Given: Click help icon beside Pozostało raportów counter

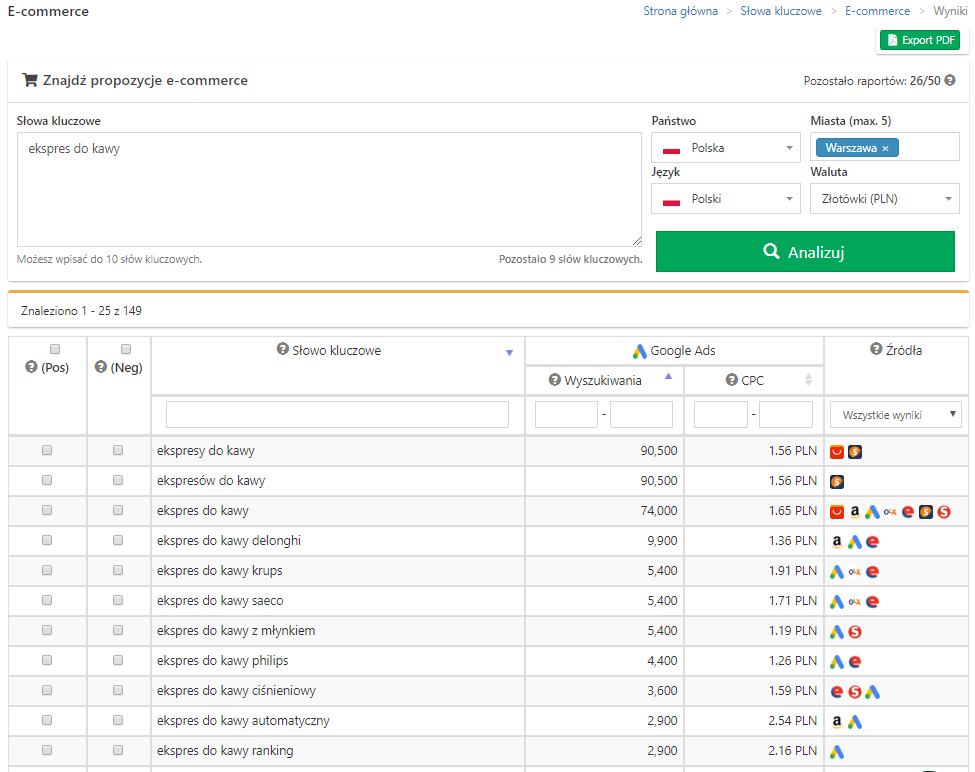Looking at the screenshot, I should point(950,80).
